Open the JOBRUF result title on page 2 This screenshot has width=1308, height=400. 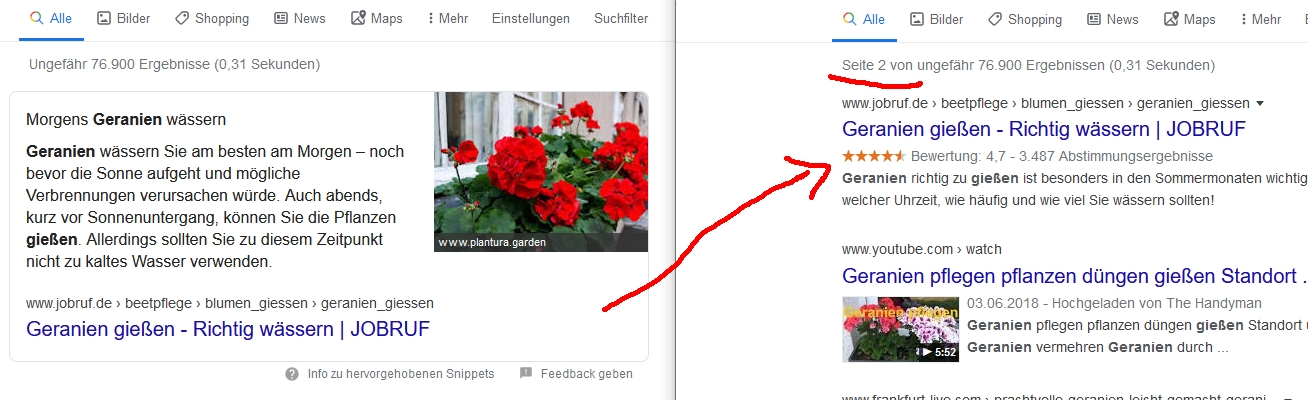[1044, 129]
